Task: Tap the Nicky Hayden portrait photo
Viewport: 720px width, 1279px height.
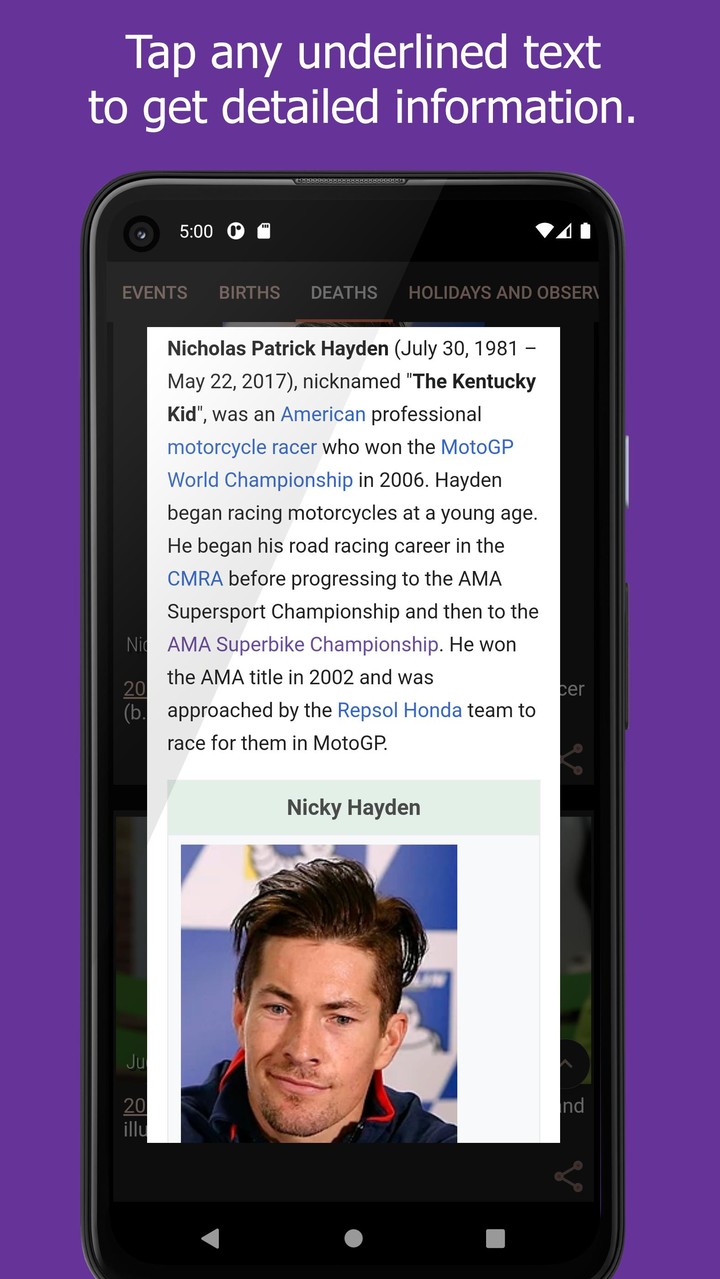Action: (319, 993)
